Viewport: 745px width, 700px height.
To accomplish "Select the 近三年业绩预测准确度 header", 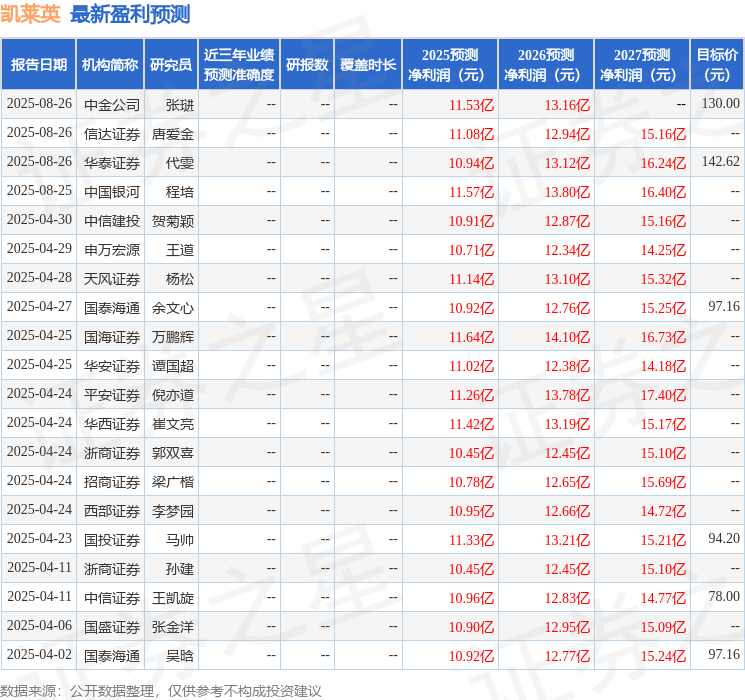I will click(x=239, y=65).
